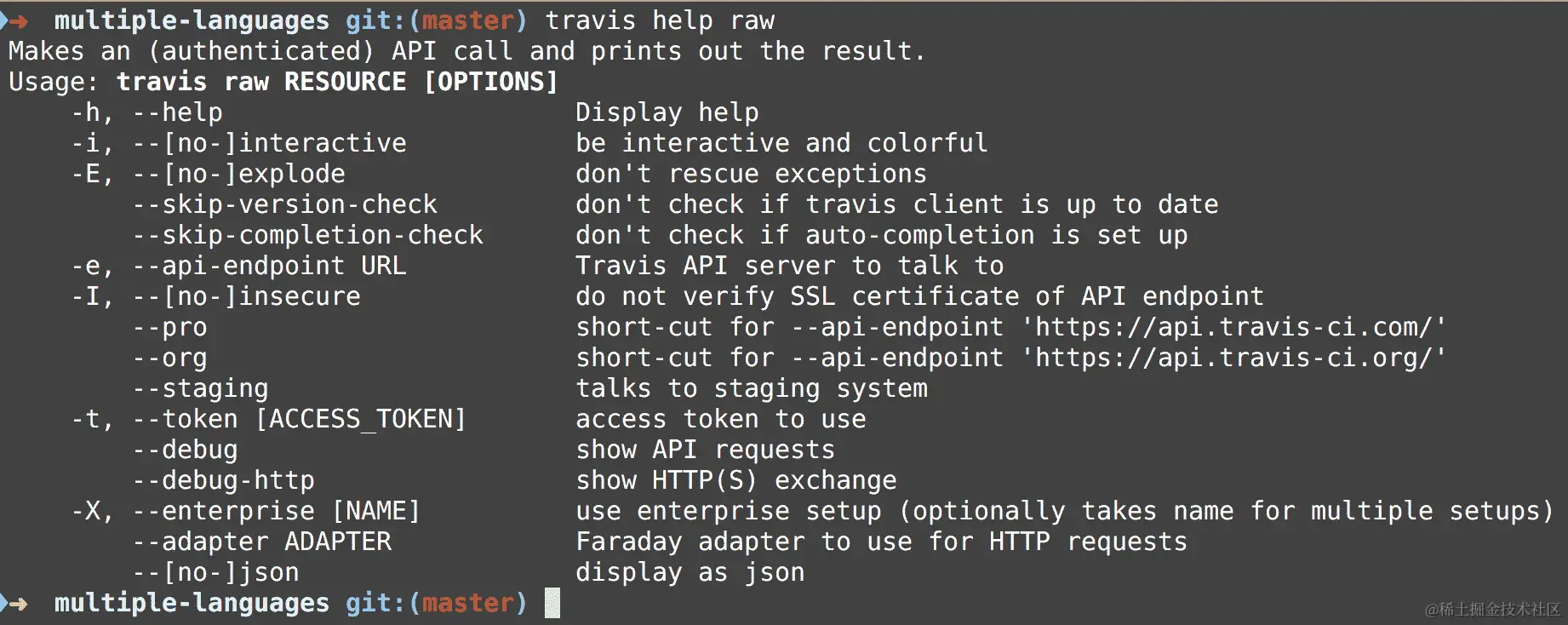1568x625 pixels.
Task: Click "don't rescue exceptions" description
Action: click(x=752, y=174)
